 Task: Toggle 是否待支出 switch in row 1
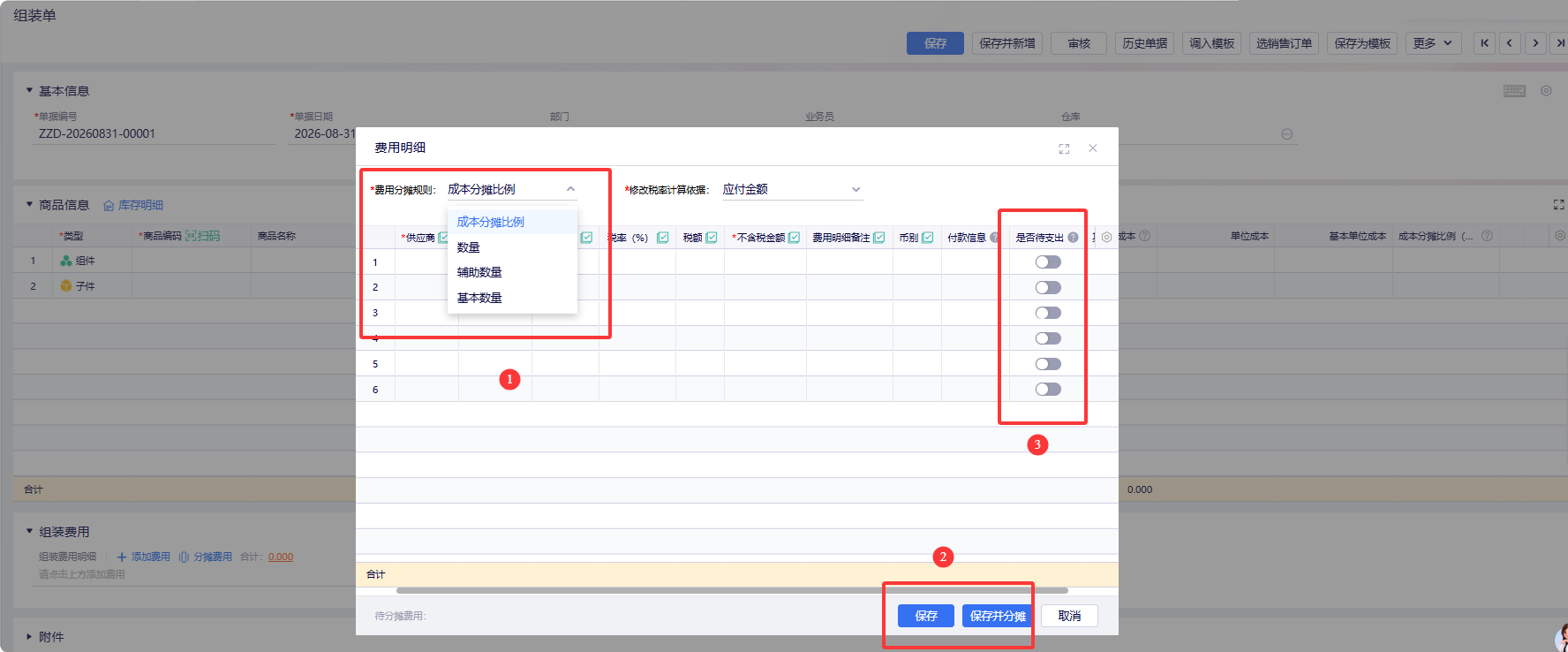pyautogui.click(x=1048, y=262)
